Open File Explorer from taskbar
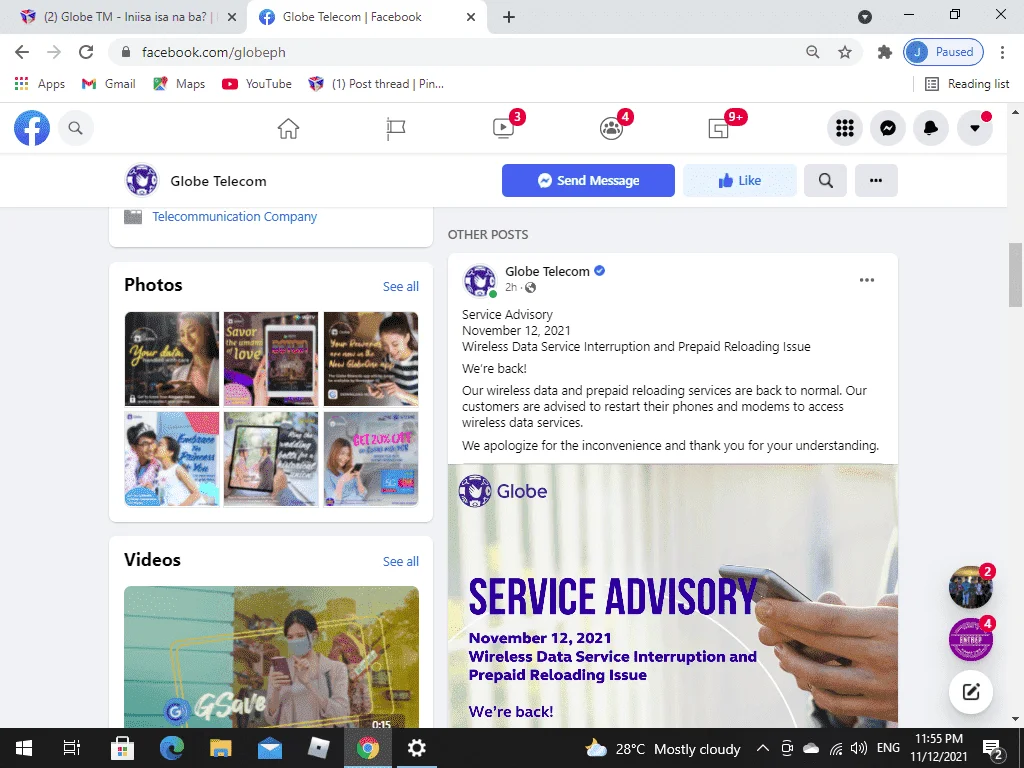This screenshot has height=768, width=1024. tap(221, 748)
